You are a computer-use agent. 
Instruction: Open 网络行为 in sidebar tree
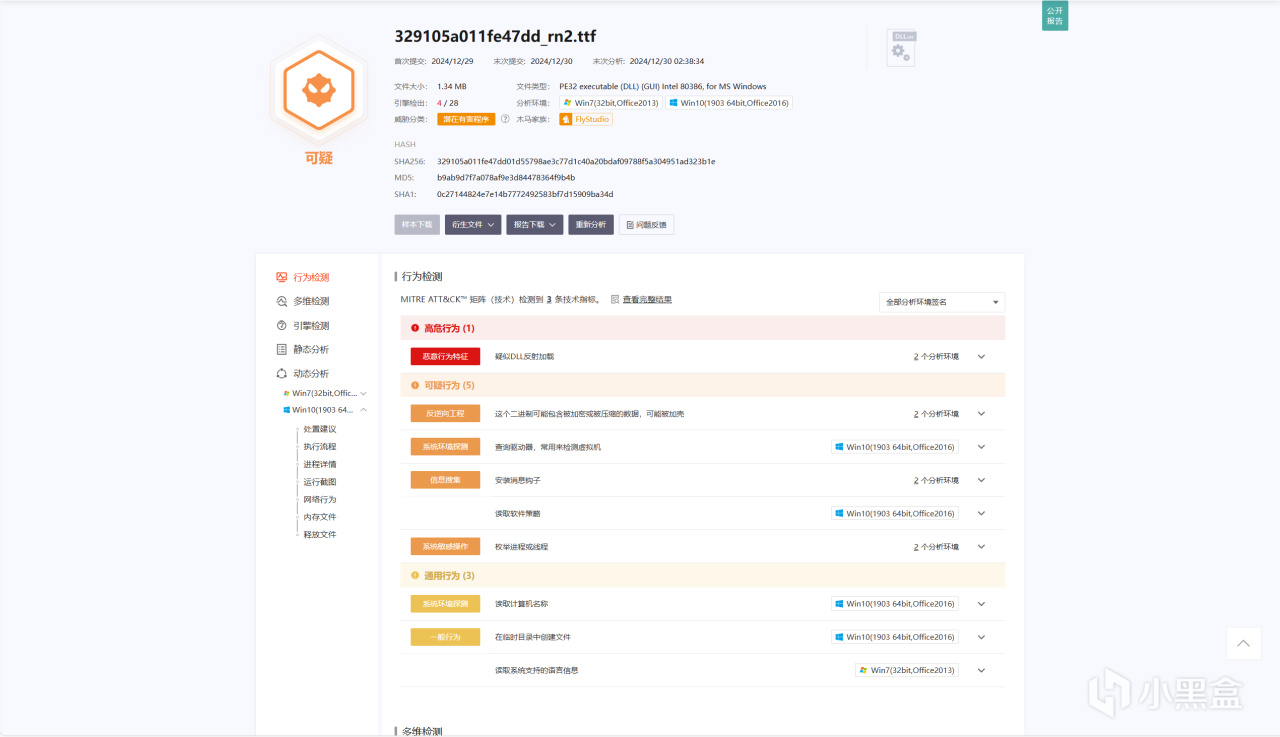(x=320, y=499)
